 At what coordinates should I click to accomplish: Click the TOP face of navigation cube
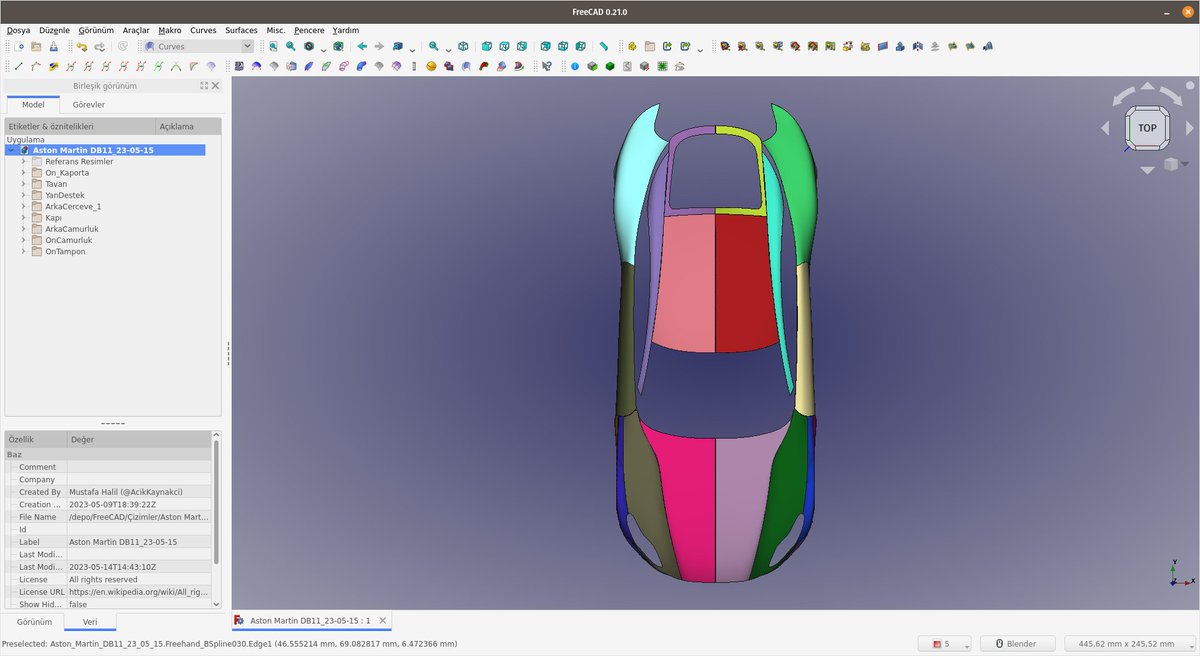point(1147,127)
